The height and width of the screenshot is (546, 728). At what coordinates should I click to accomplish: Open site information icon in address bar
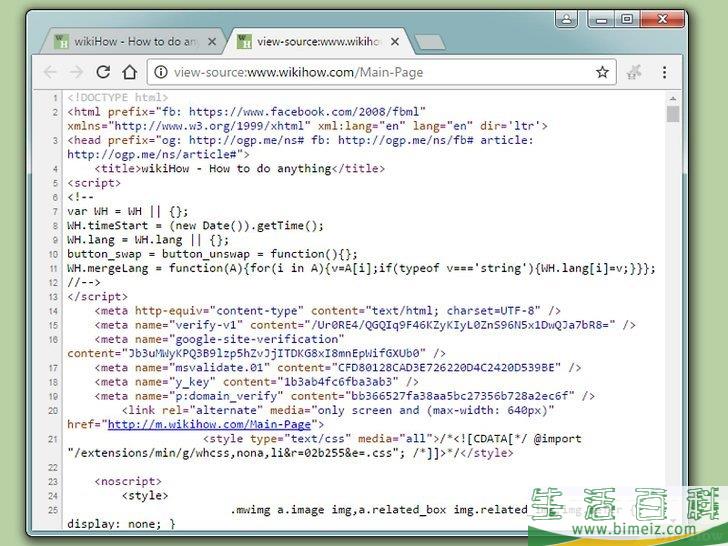161,72
